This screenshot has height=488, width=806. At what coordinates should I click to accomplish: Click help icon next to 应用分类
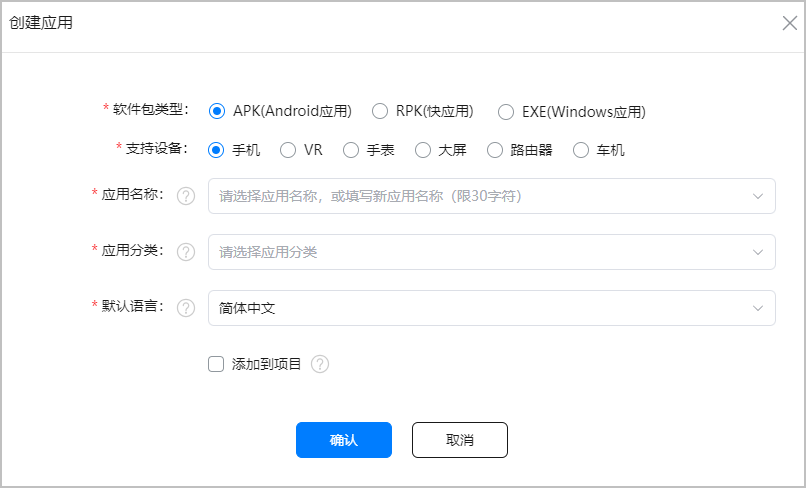point(185,252)
